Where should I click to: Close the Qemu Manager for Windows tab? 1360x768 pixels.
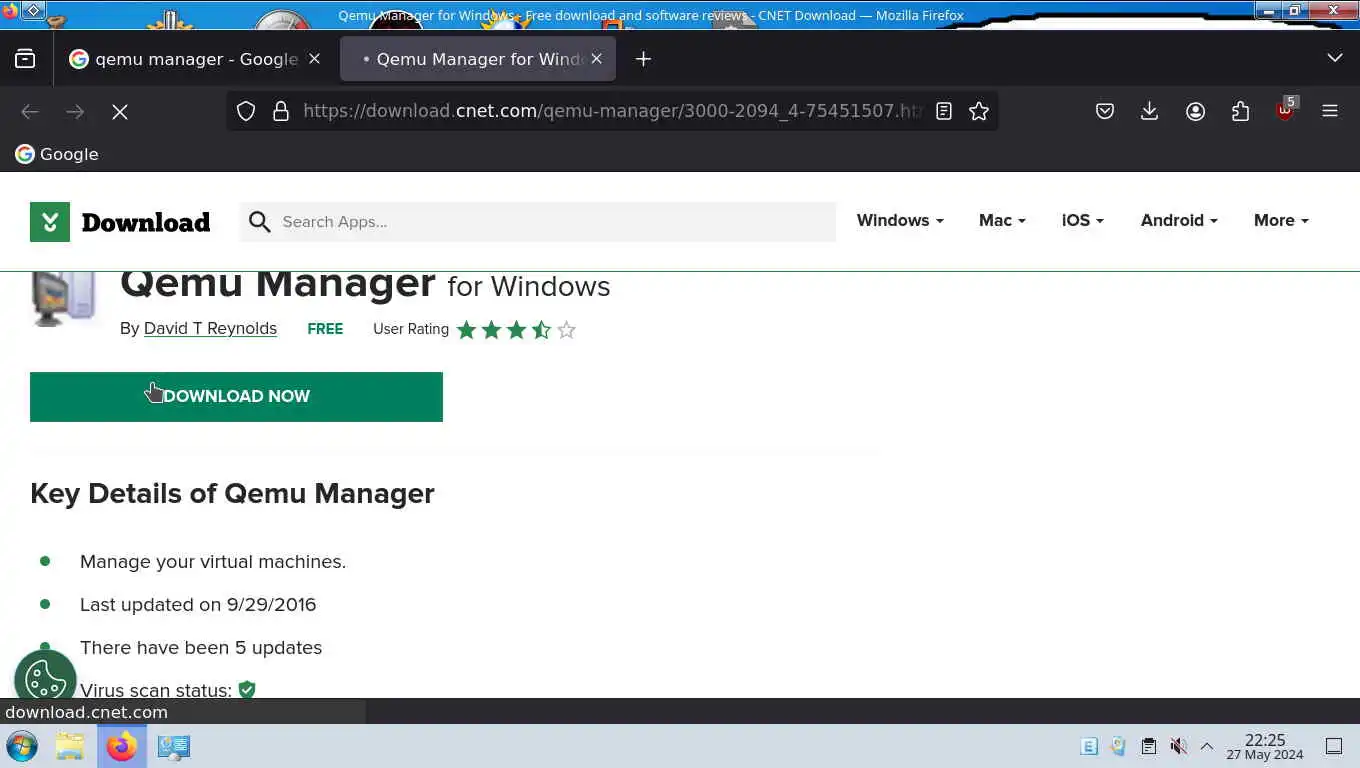(x=596, y=59)
